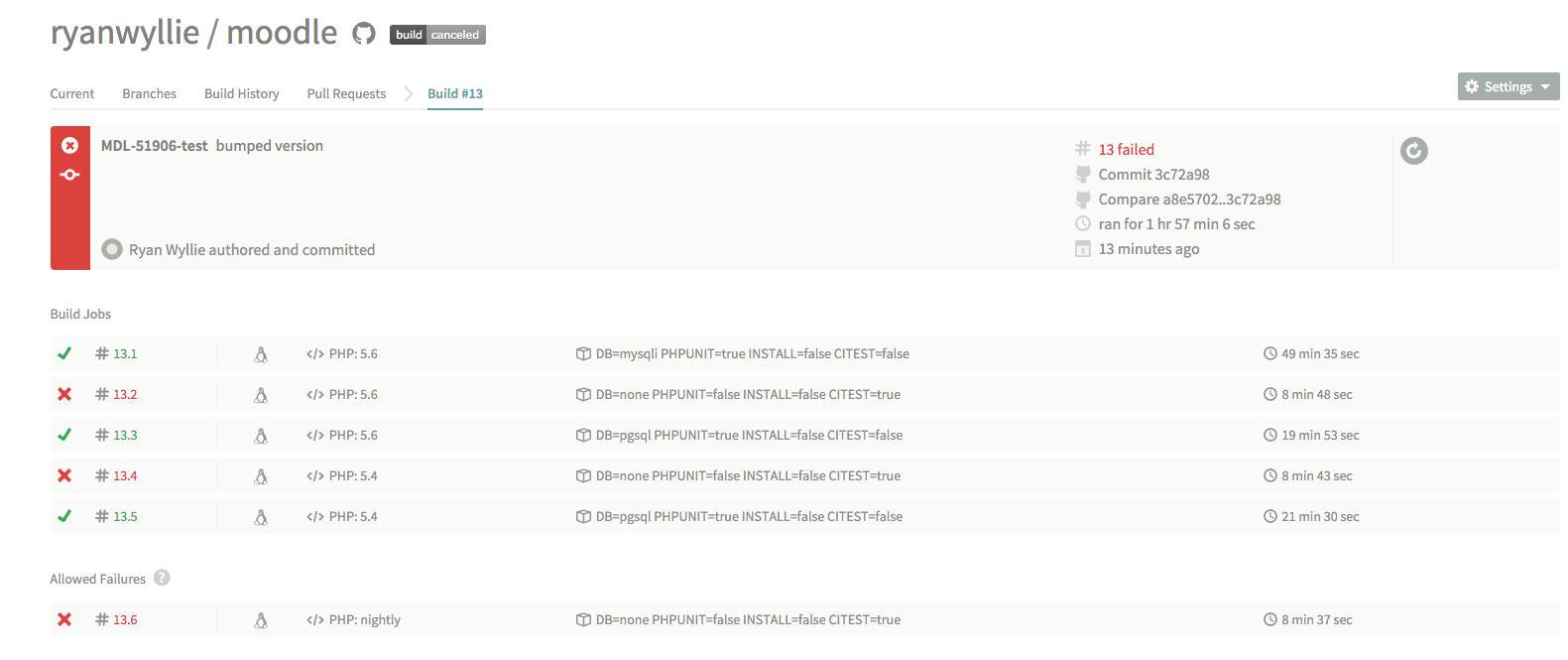Click the Linux penguin icon in job 13.2

(261, 395)
